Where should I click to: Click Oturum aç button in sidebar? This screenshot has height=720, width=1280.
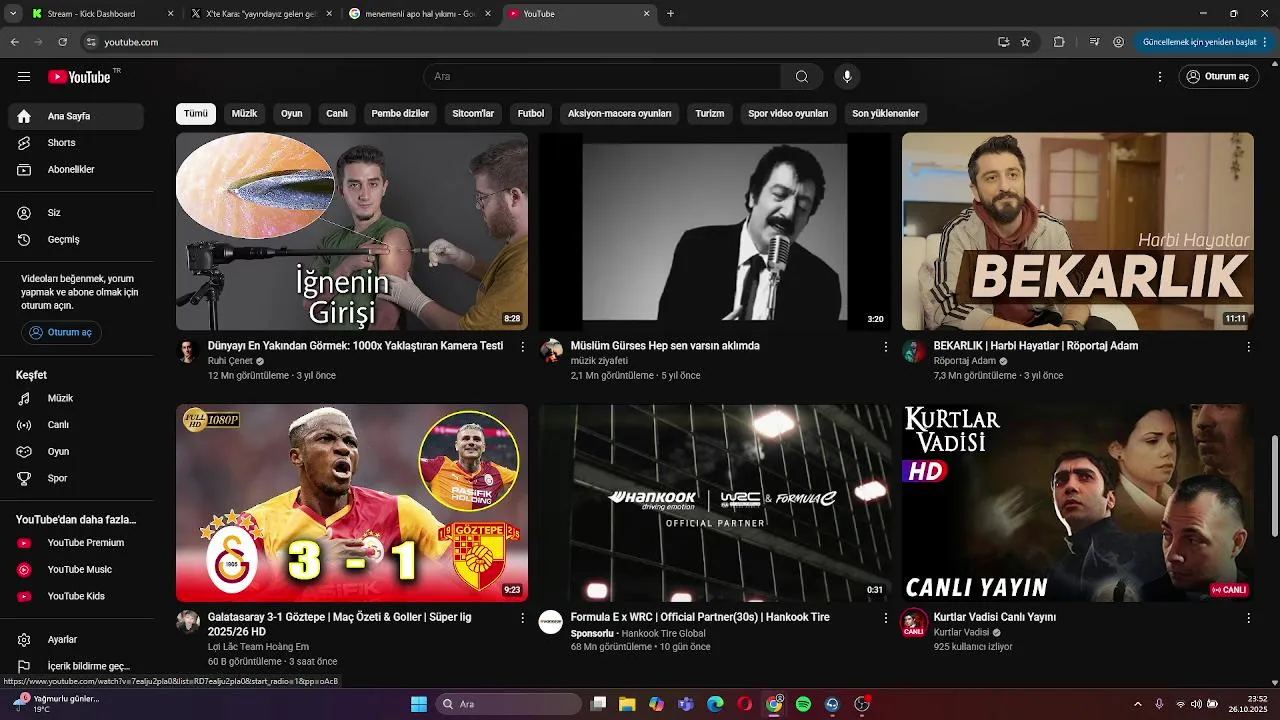point(61,332)
